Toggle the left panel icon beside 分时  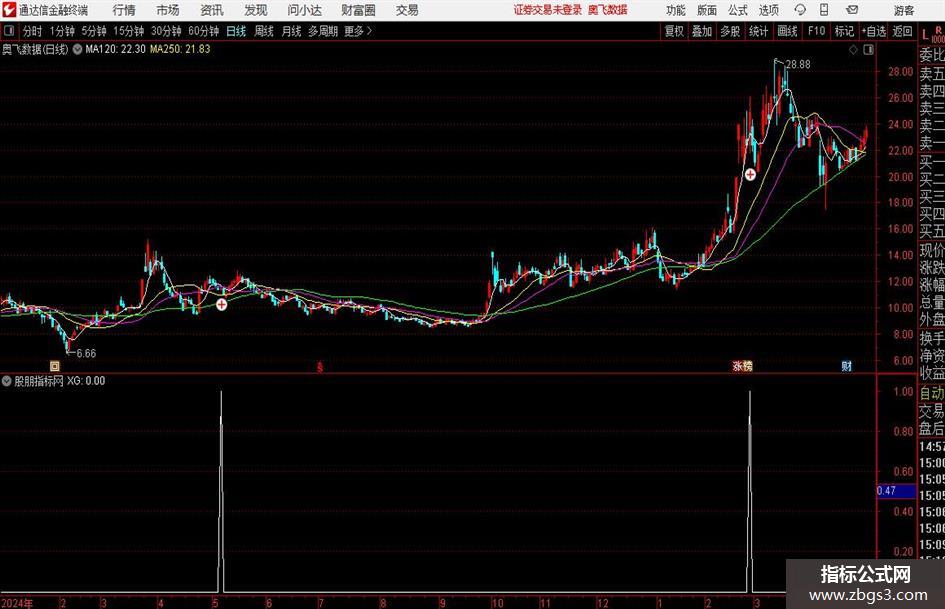(8, 31)
